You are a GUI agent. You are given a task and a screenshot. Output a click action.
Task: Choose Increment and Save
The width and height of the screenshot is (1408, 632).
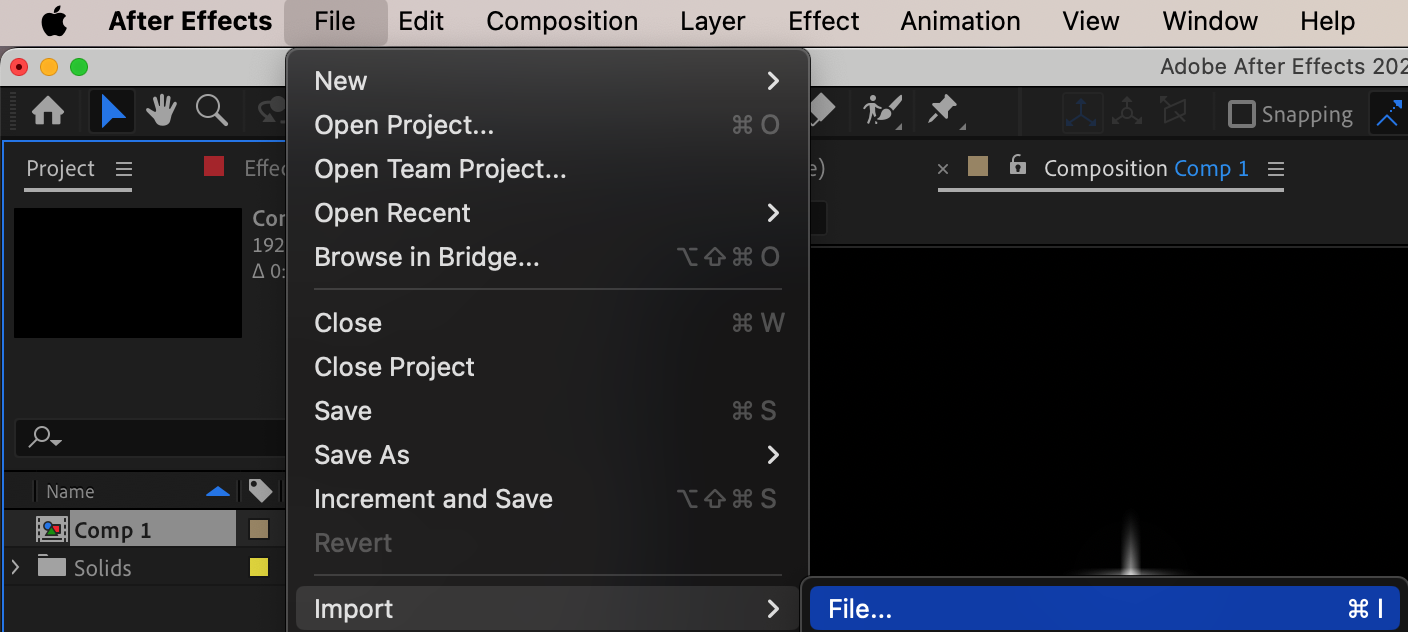coord(433,499)
